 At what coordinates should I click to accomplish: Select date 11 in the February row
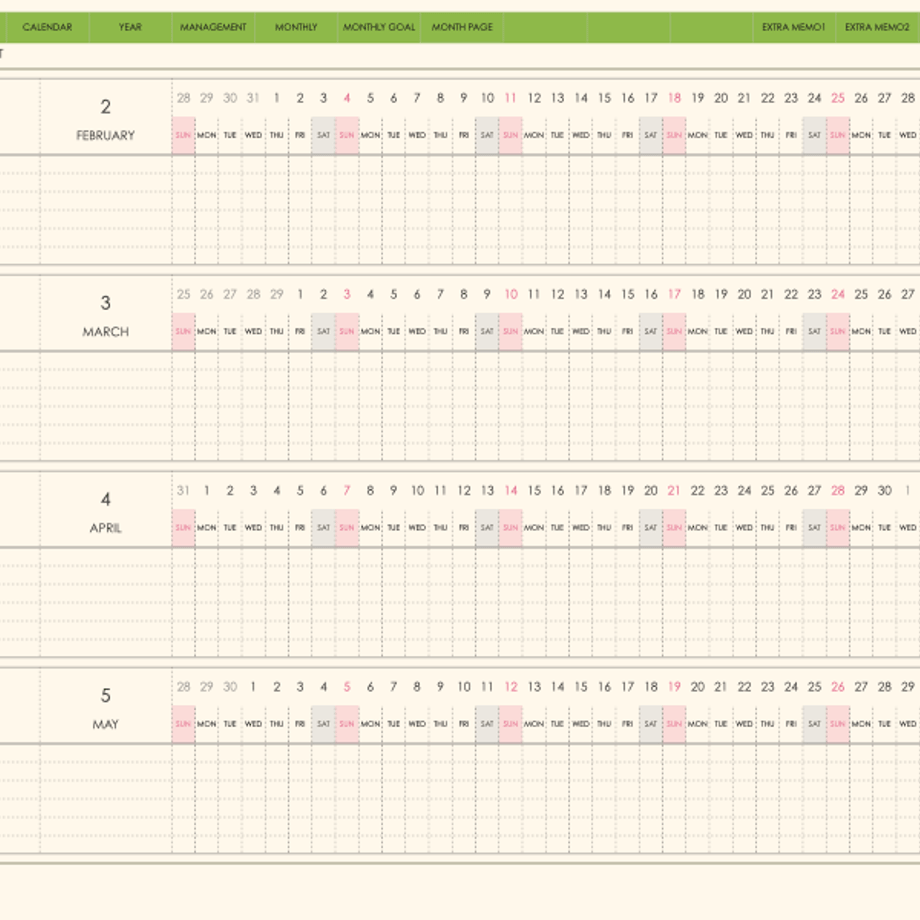[510, 98]
